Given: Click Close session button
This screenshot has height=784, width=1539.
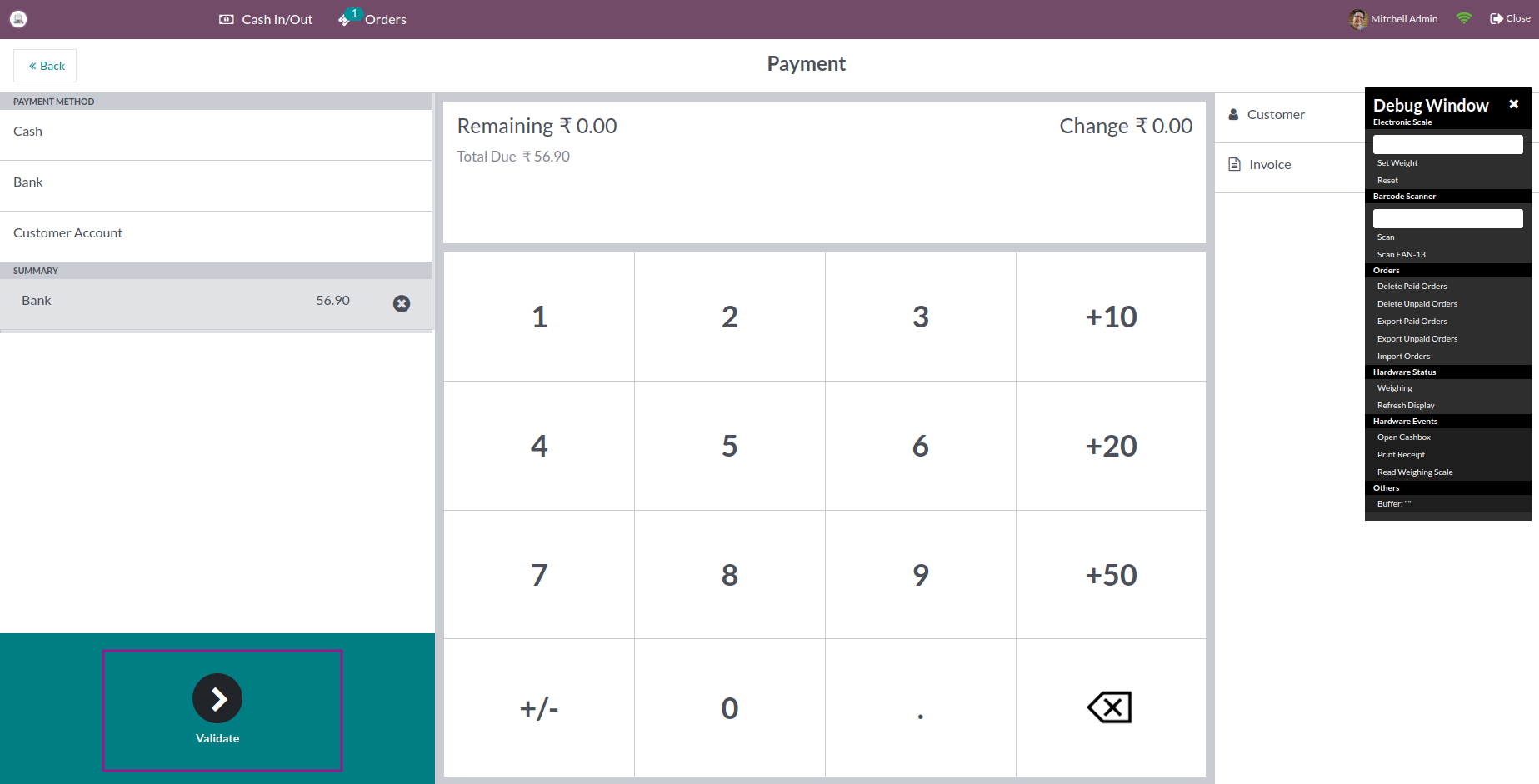Looking at the screenshot, I should pyautogui.click(x=1509, y=18).
